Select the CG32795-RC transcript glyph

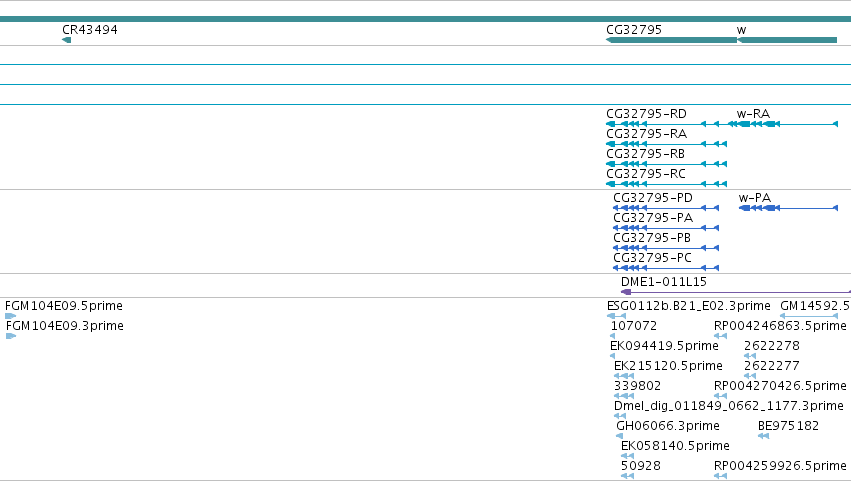click(x=666, y=184)
